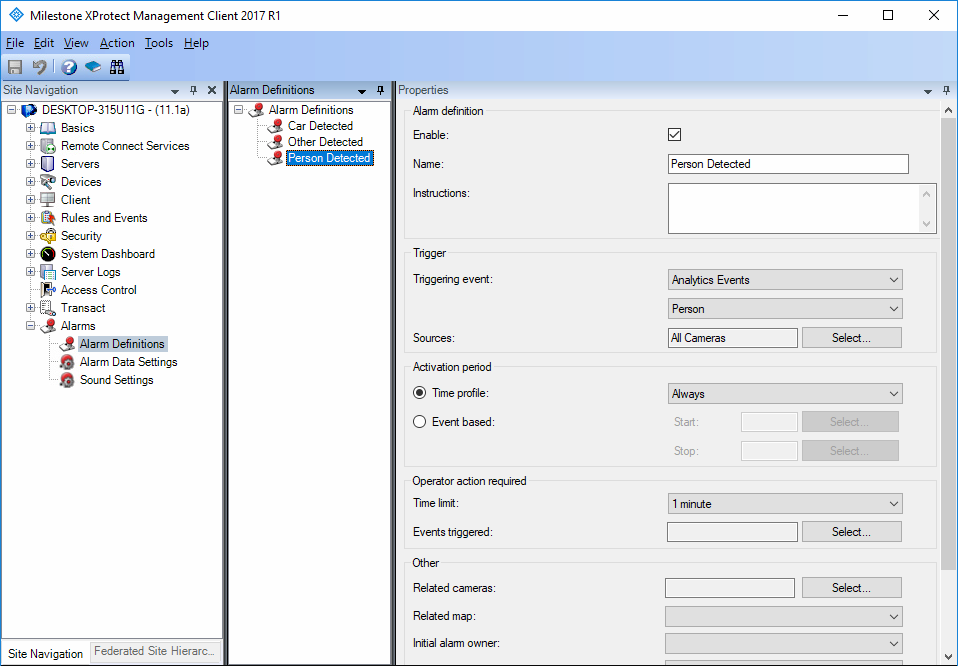Image resolution: width=958 pixels, height=666 pixels.
Task: Click the System Dashboard gauge icon
Action: tap(48, 254)
